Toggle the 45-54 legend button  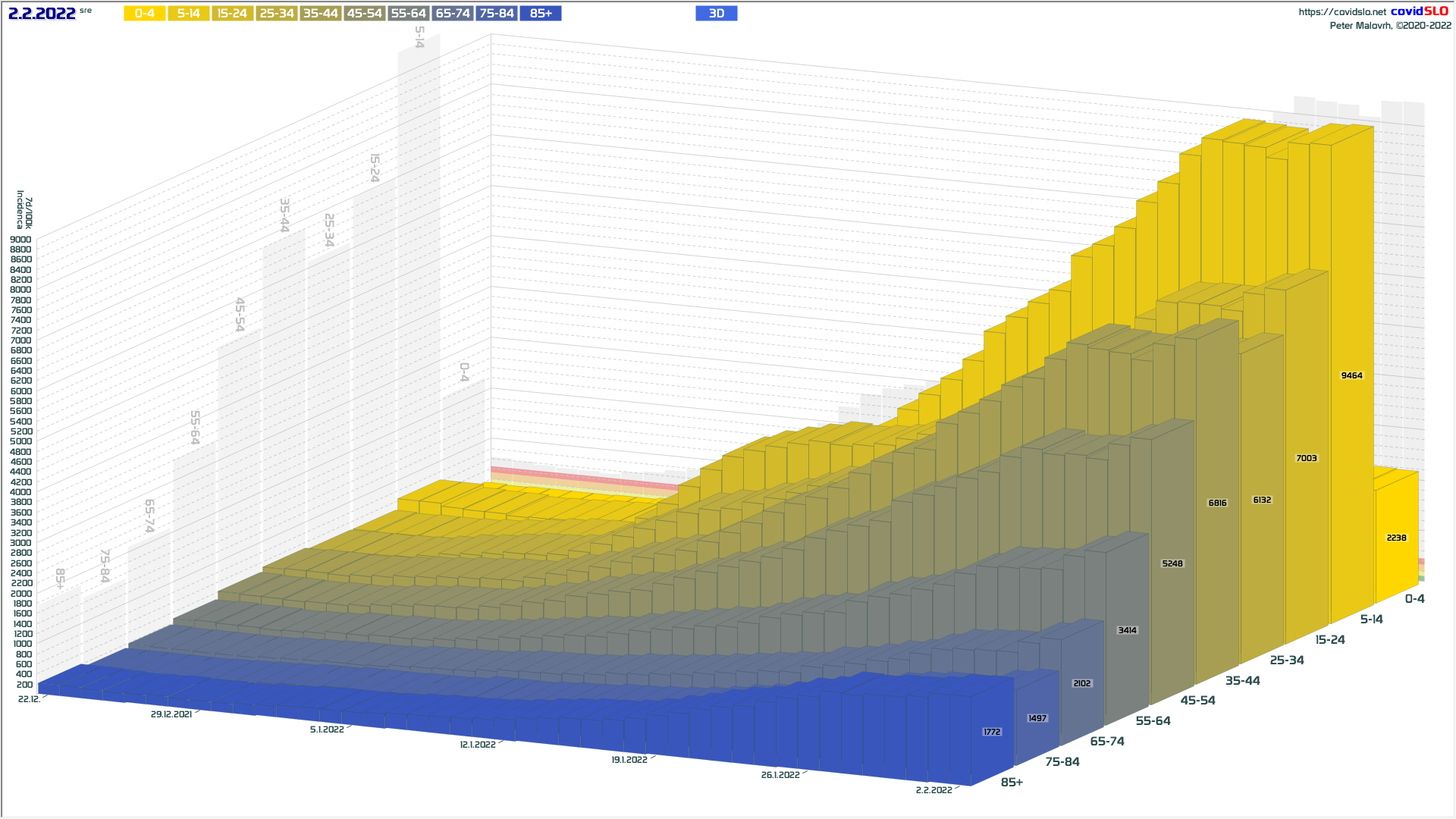(x=364, y=14)
